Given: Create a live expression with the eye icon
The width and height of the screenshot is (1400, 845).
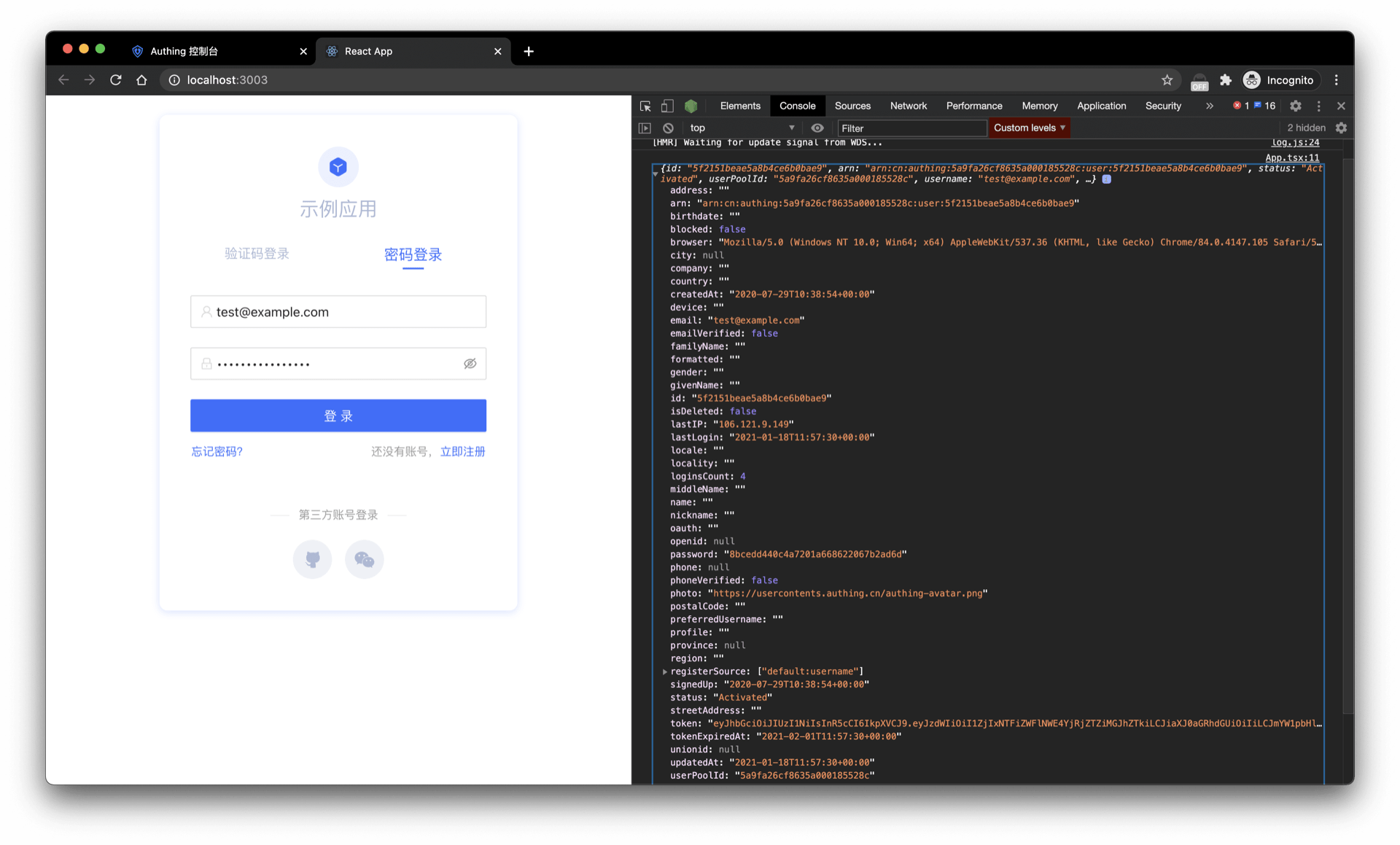Looking at the screenshot, I should [817, 128].
